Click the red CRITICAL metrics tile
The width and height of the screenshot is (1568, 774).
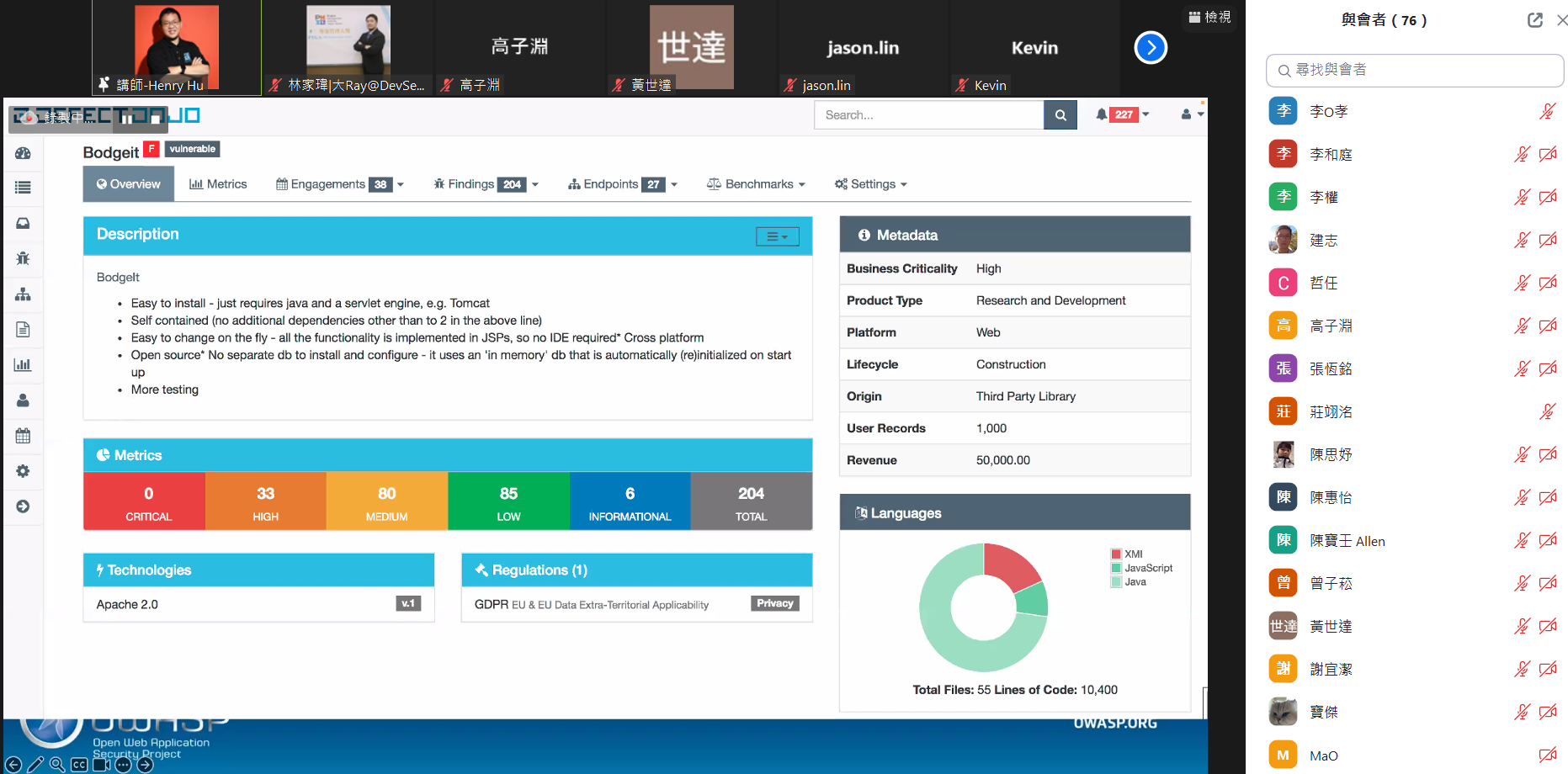[148, 501]
